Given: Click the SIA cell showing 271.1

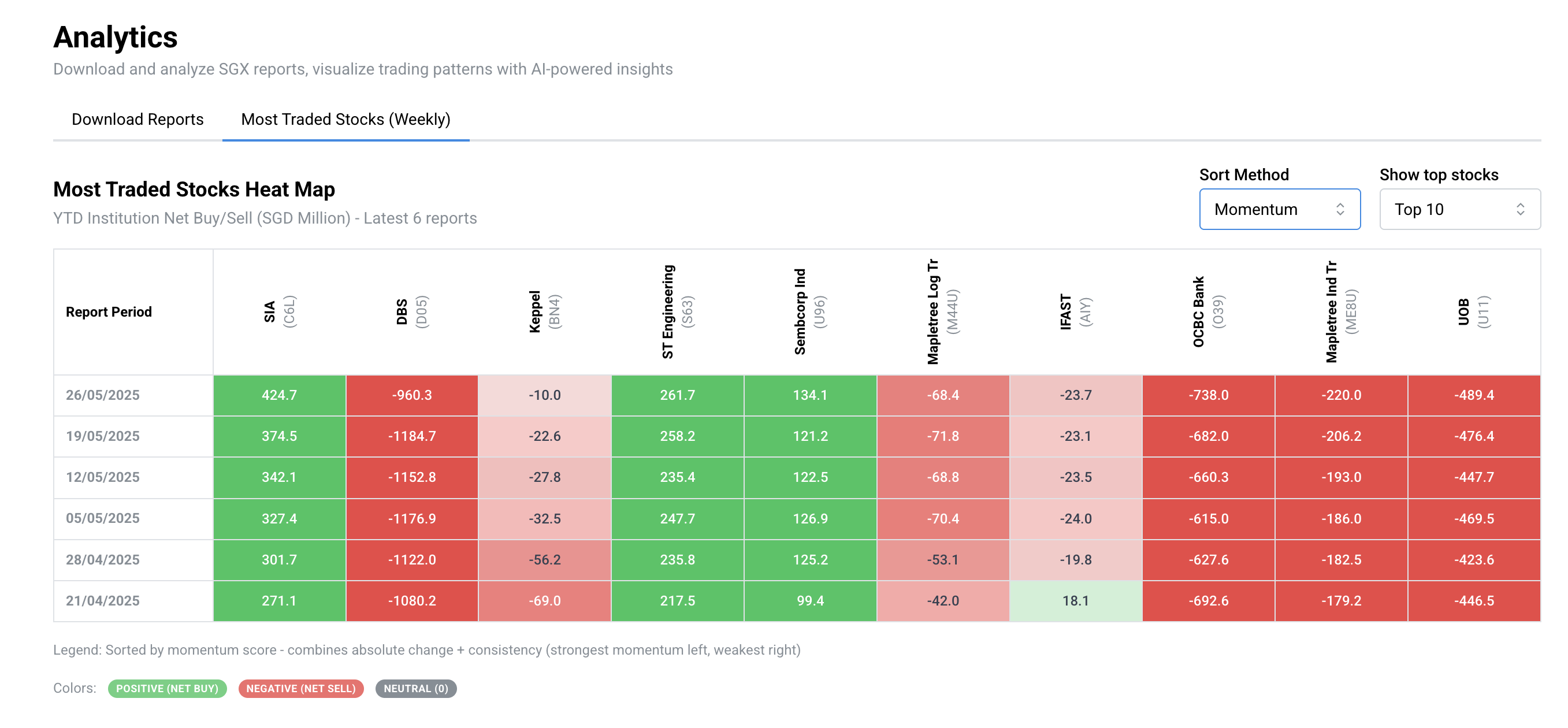Looking at the screenshot, I should coord(280,601).
